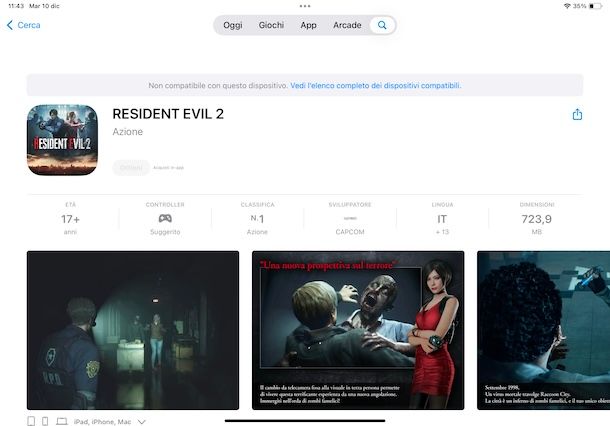Open the Arcade tab

(347, 25)
